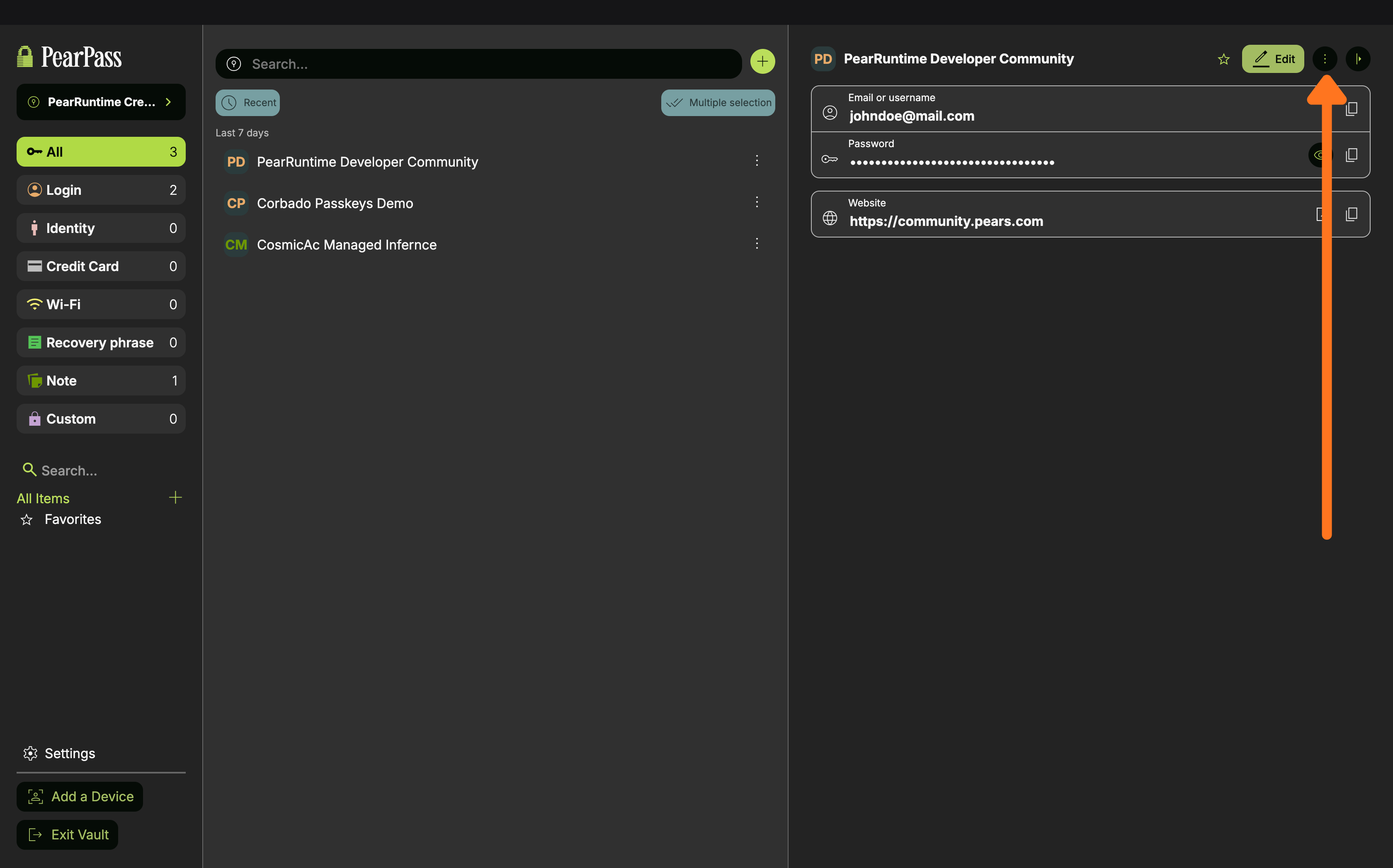Click the Edit button
Viewport: 1393px width, 868px height.
pos(1272,58)
